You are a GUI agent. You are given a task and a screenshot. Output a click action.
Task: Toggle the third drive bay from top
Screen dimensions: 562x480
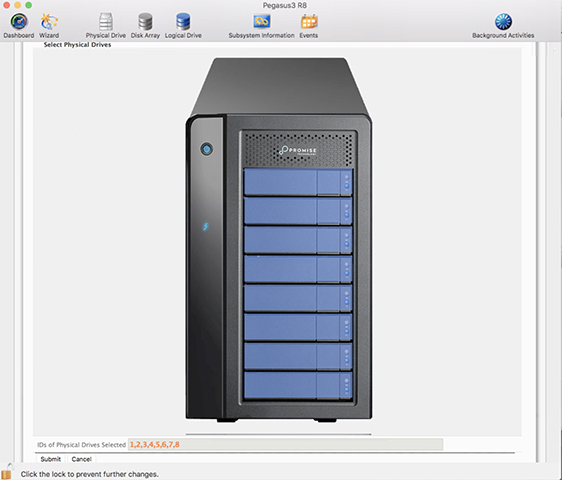(x=298, y=240)
